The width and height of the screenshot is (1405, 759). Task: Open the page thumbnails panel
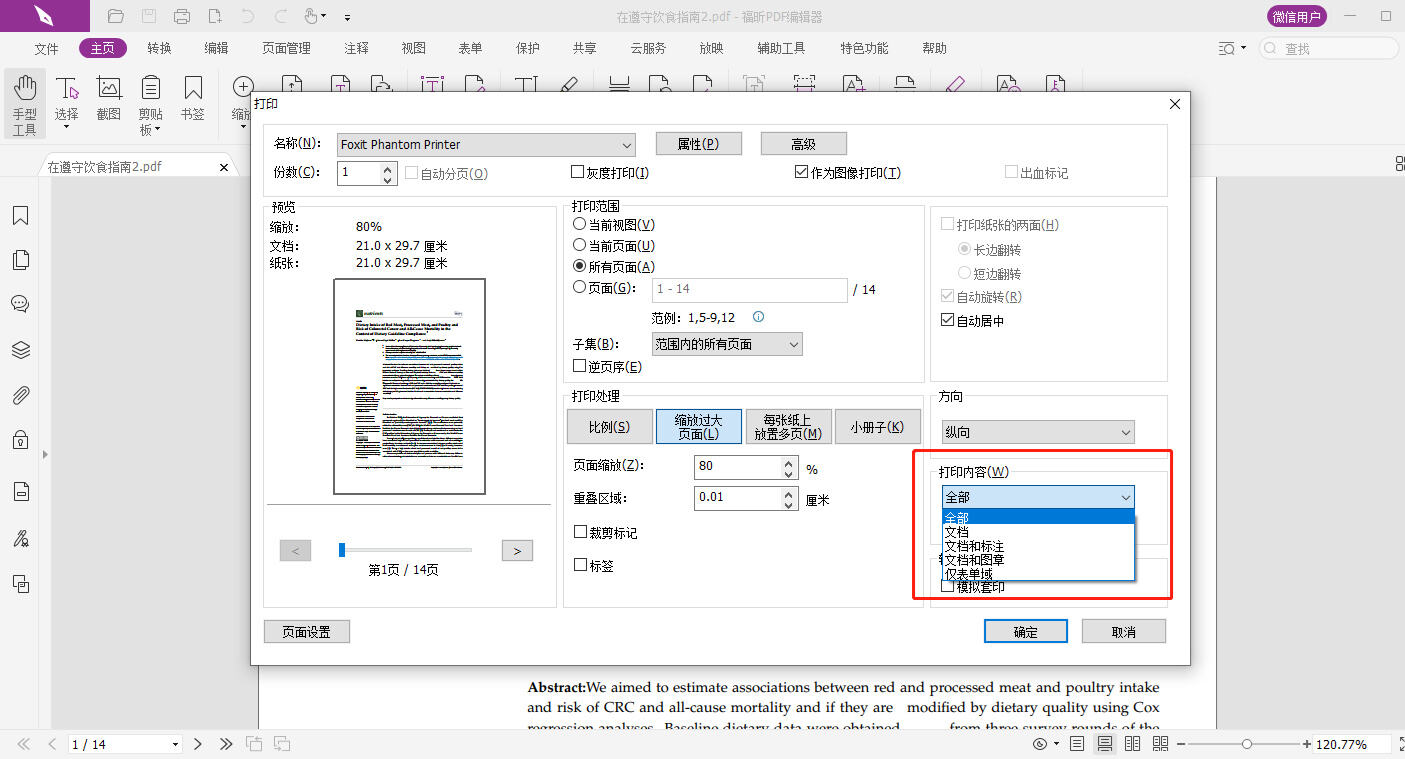tap(21, 260)
